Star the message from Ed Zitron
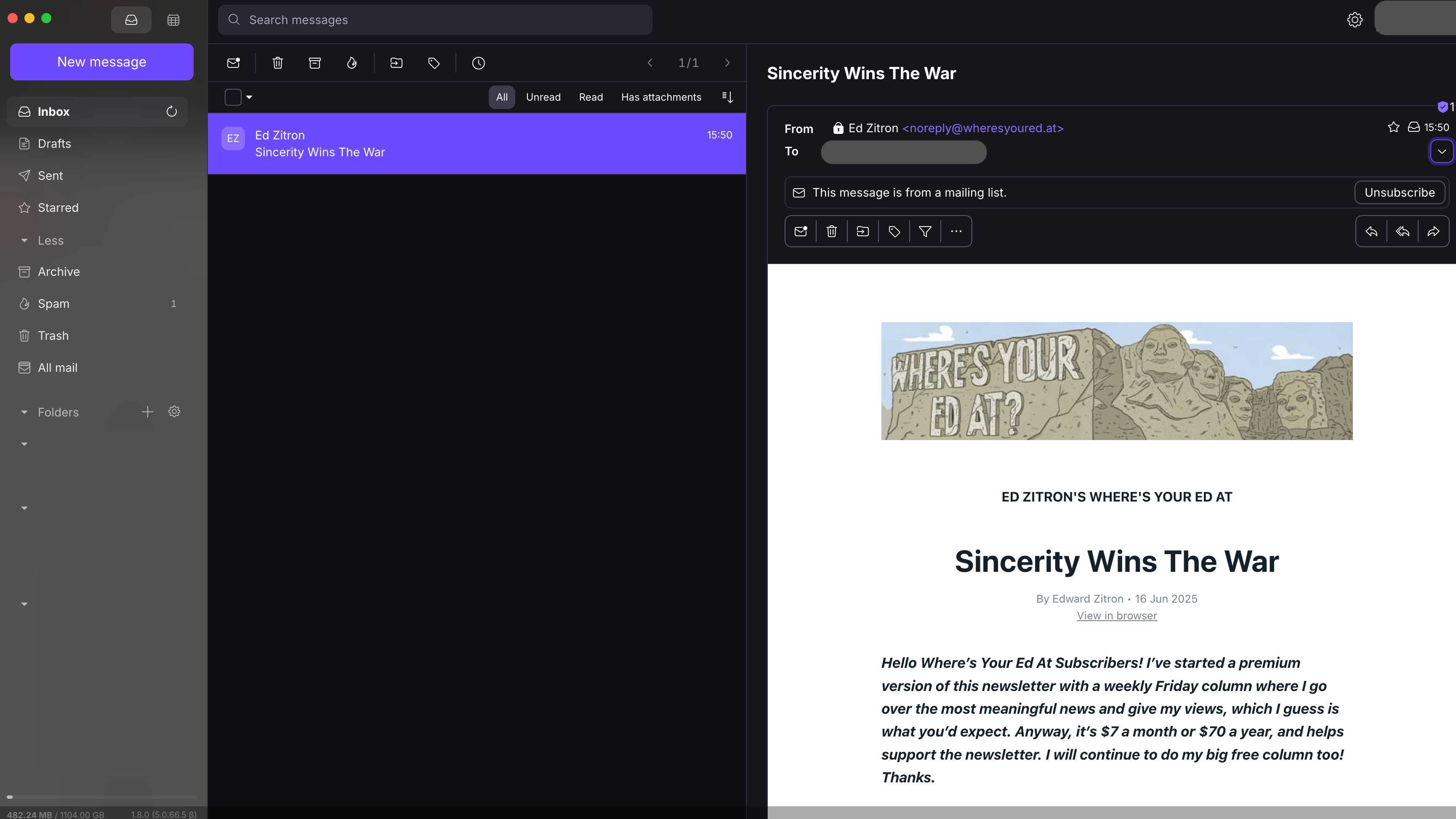This screenshot has height=819, width=1456. [1393, 127]
